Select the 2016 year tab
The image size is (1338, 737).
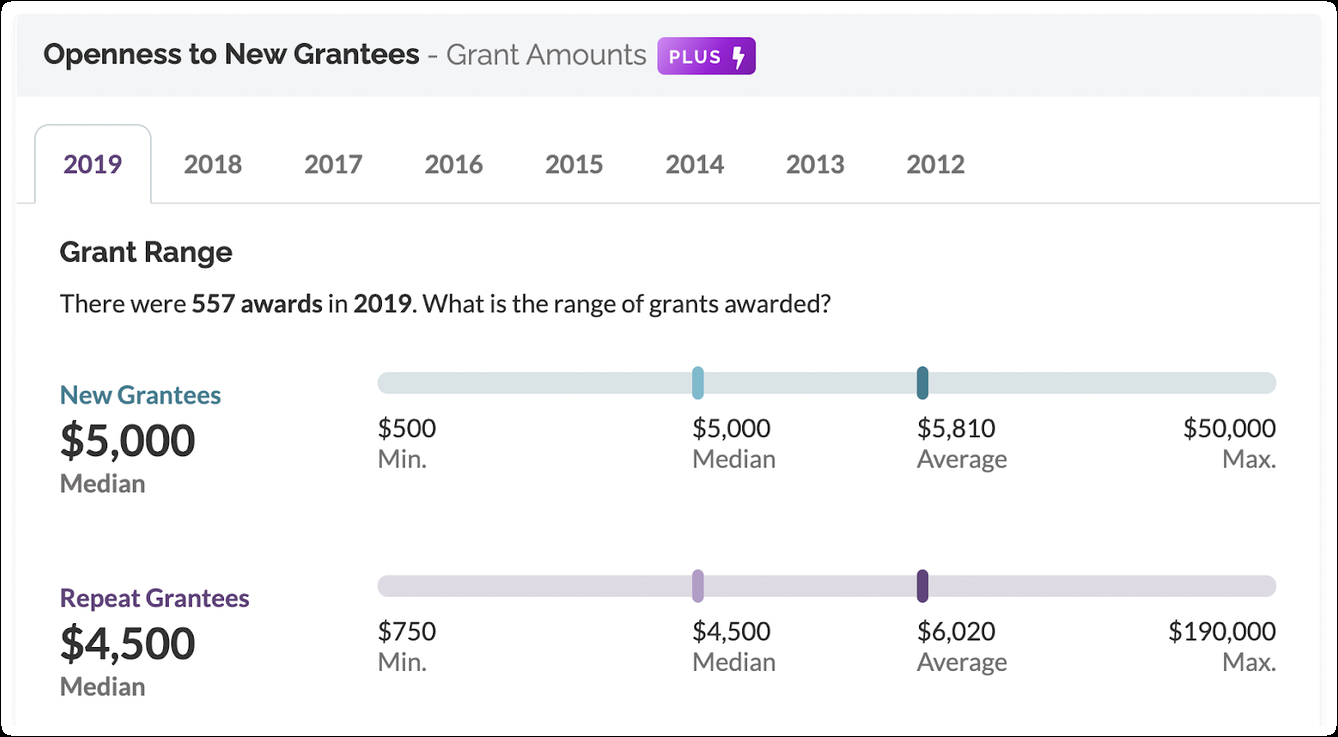click(454, 163)
